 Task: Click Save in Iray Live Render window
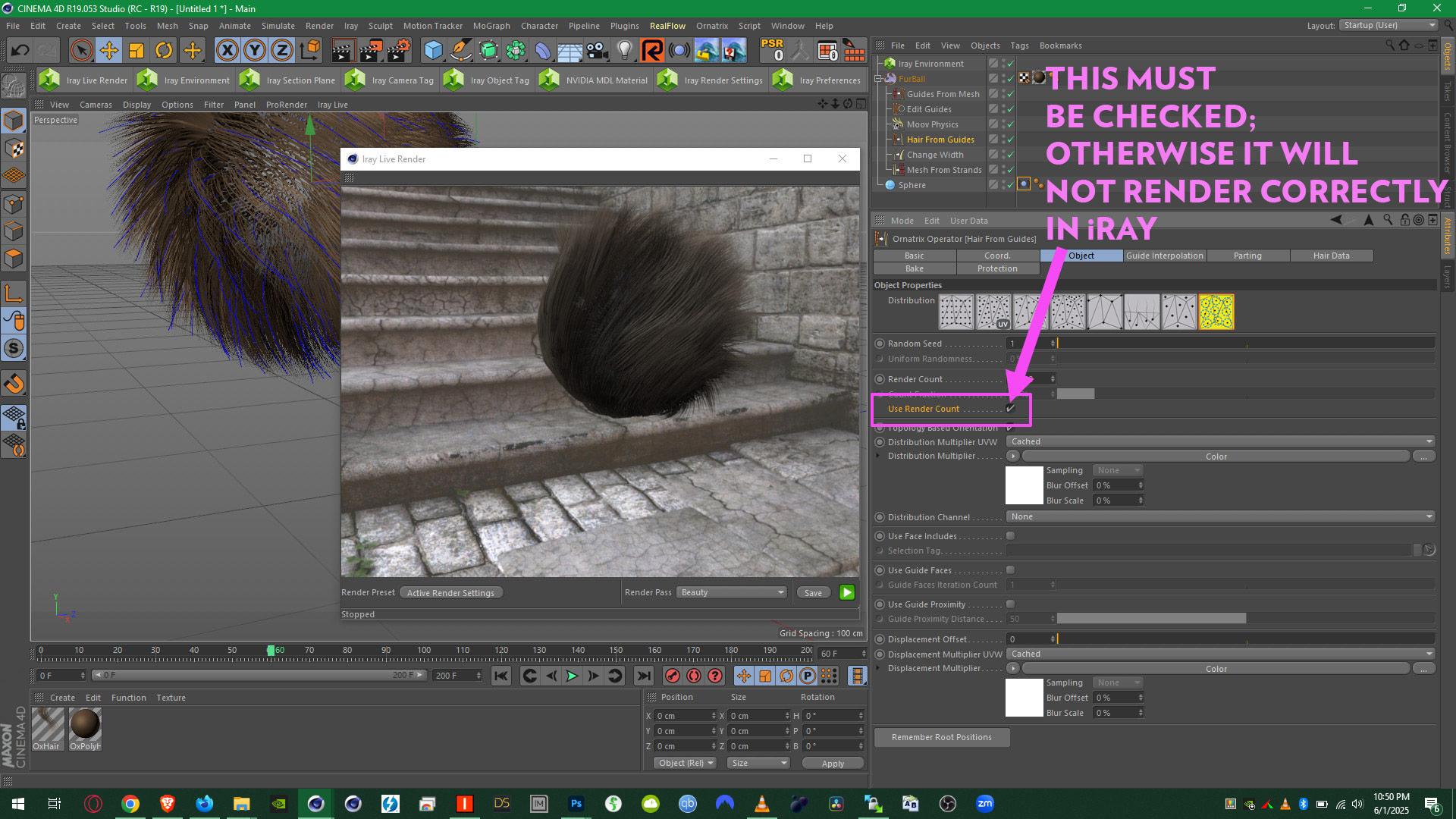pos(813,593)
